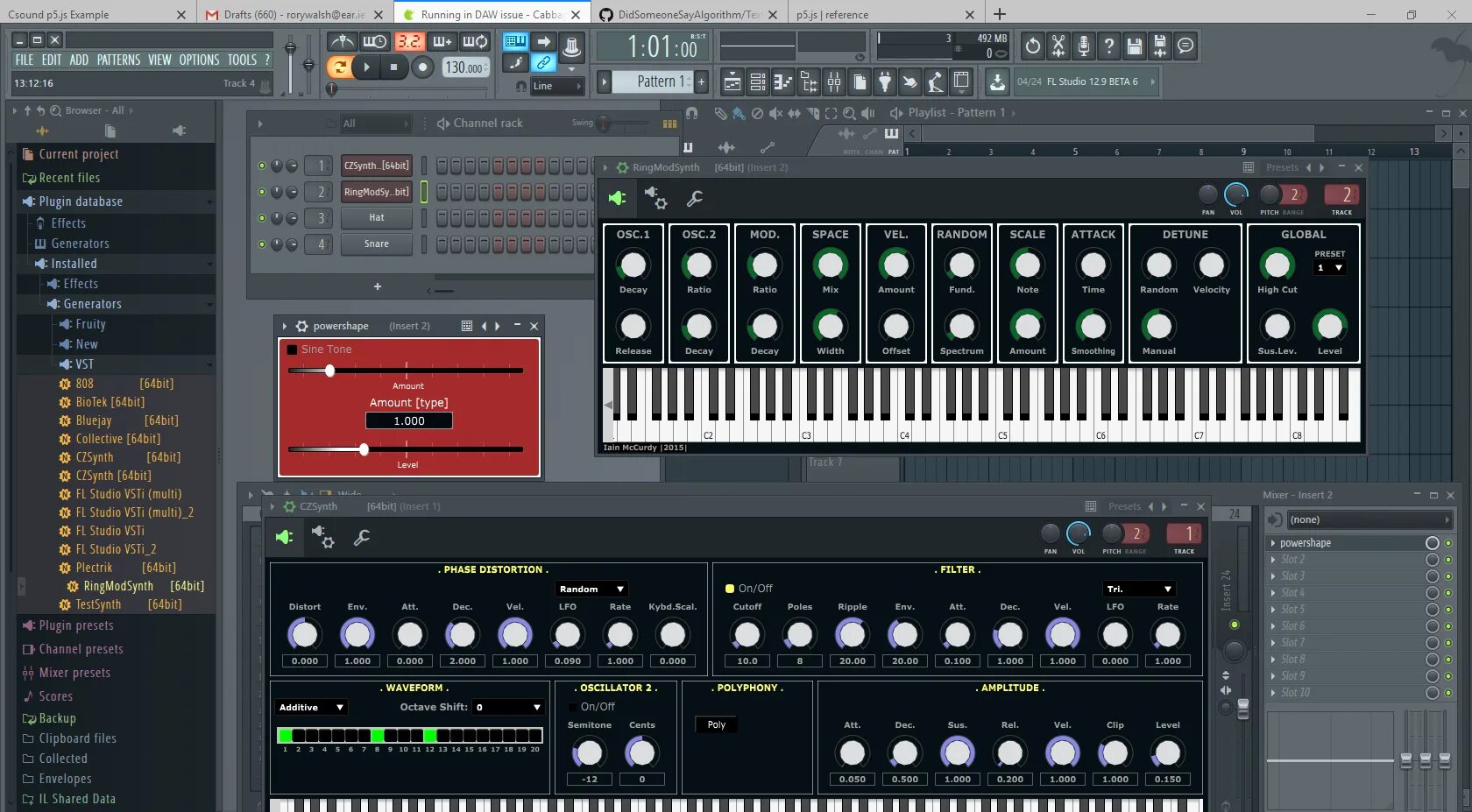Toggle pattern/song mode orange button

click(x=338, y=67)
